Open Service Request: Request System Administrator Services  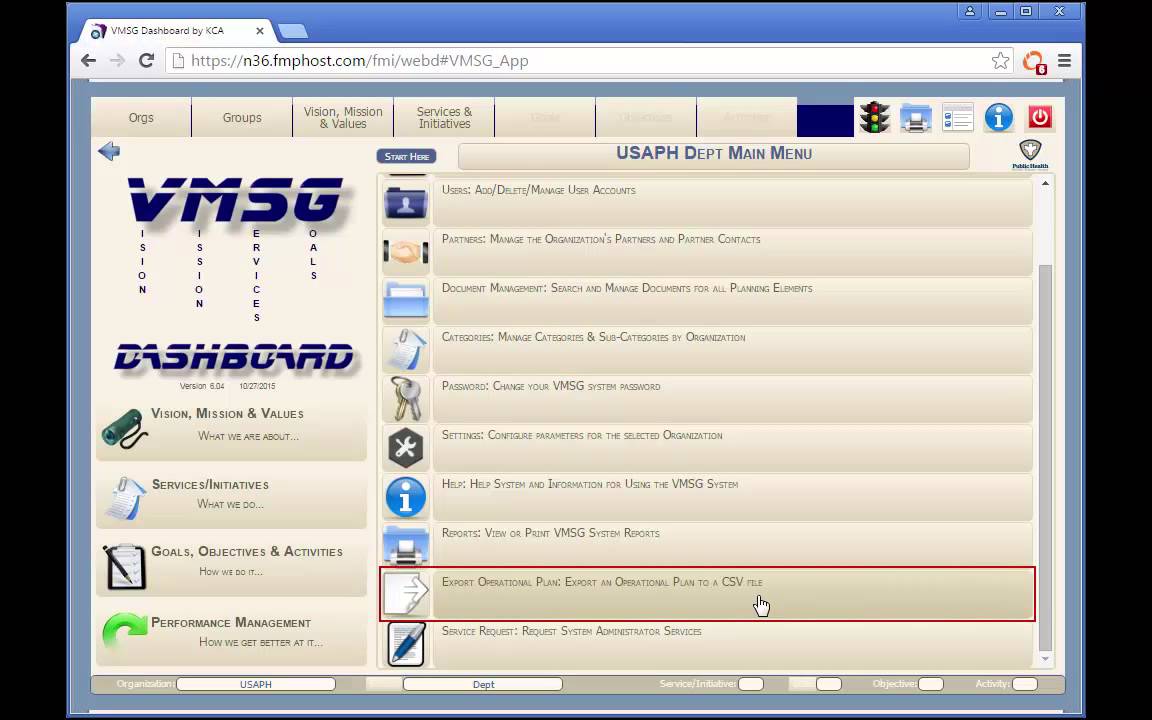pos(732,644)
